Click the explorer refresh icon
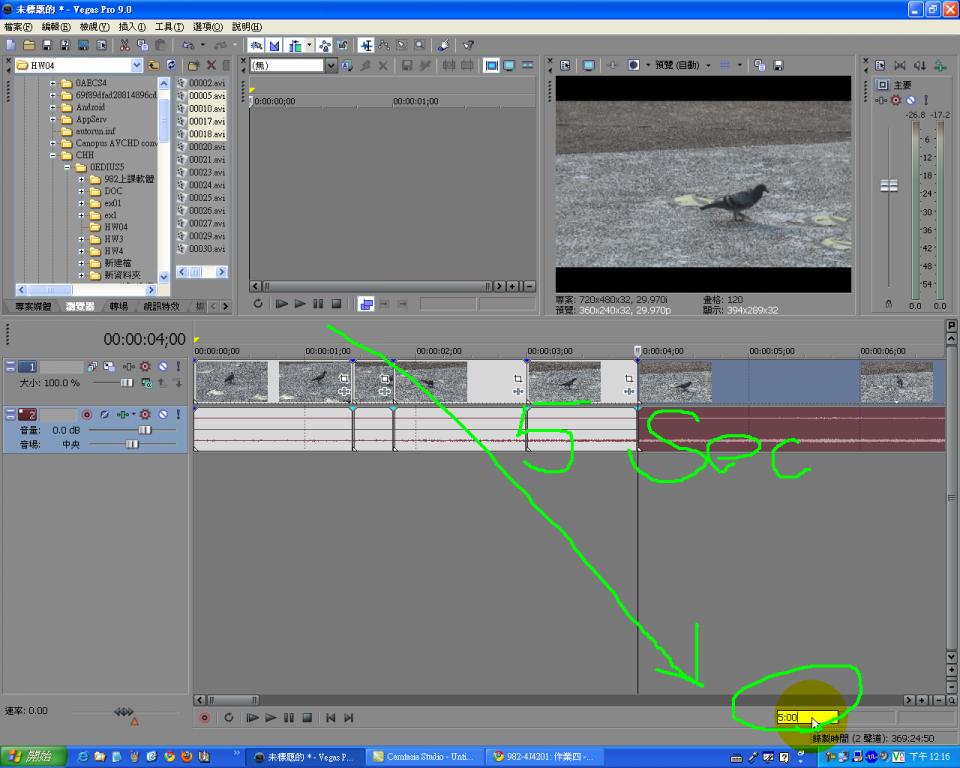The width and height of the screenshot is (960, 768). [171, 65]
